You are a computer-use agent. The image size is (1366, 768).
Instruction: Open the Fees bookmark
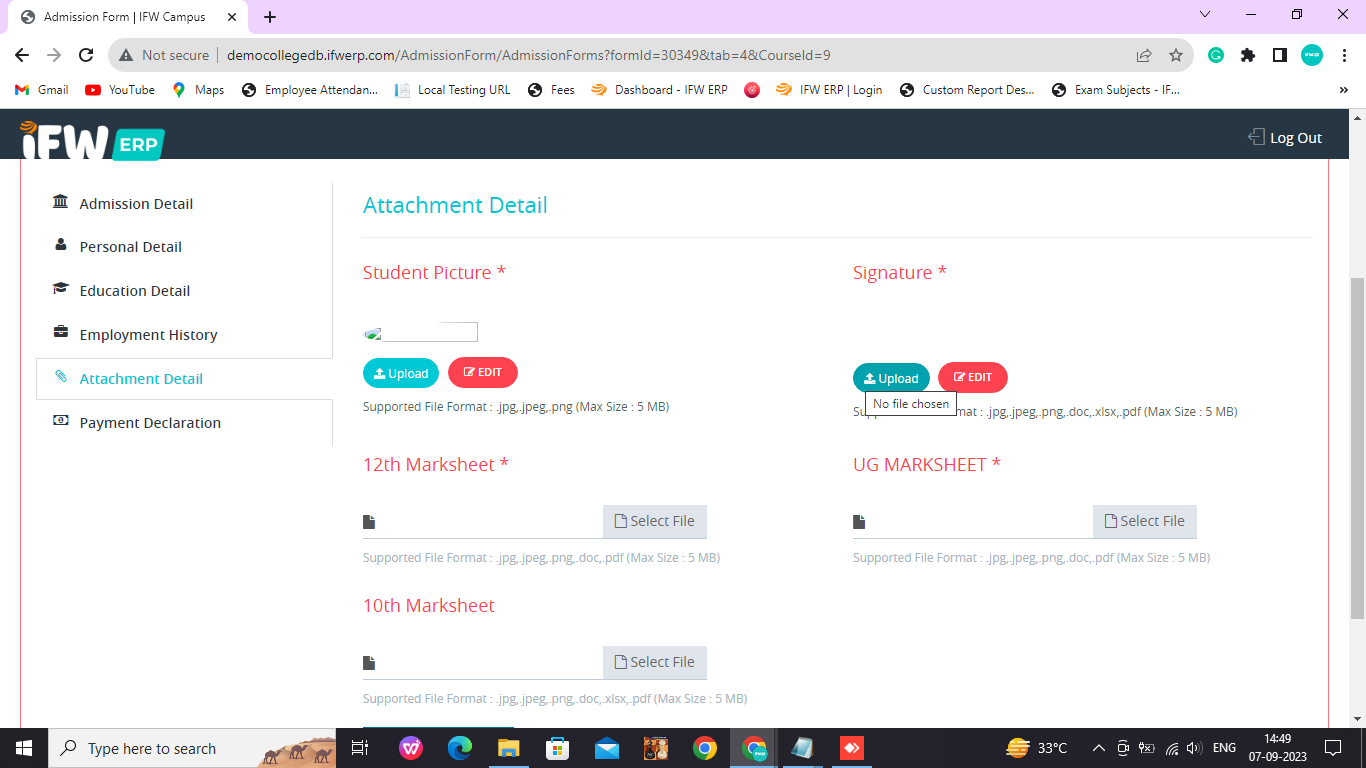(551, 90)
